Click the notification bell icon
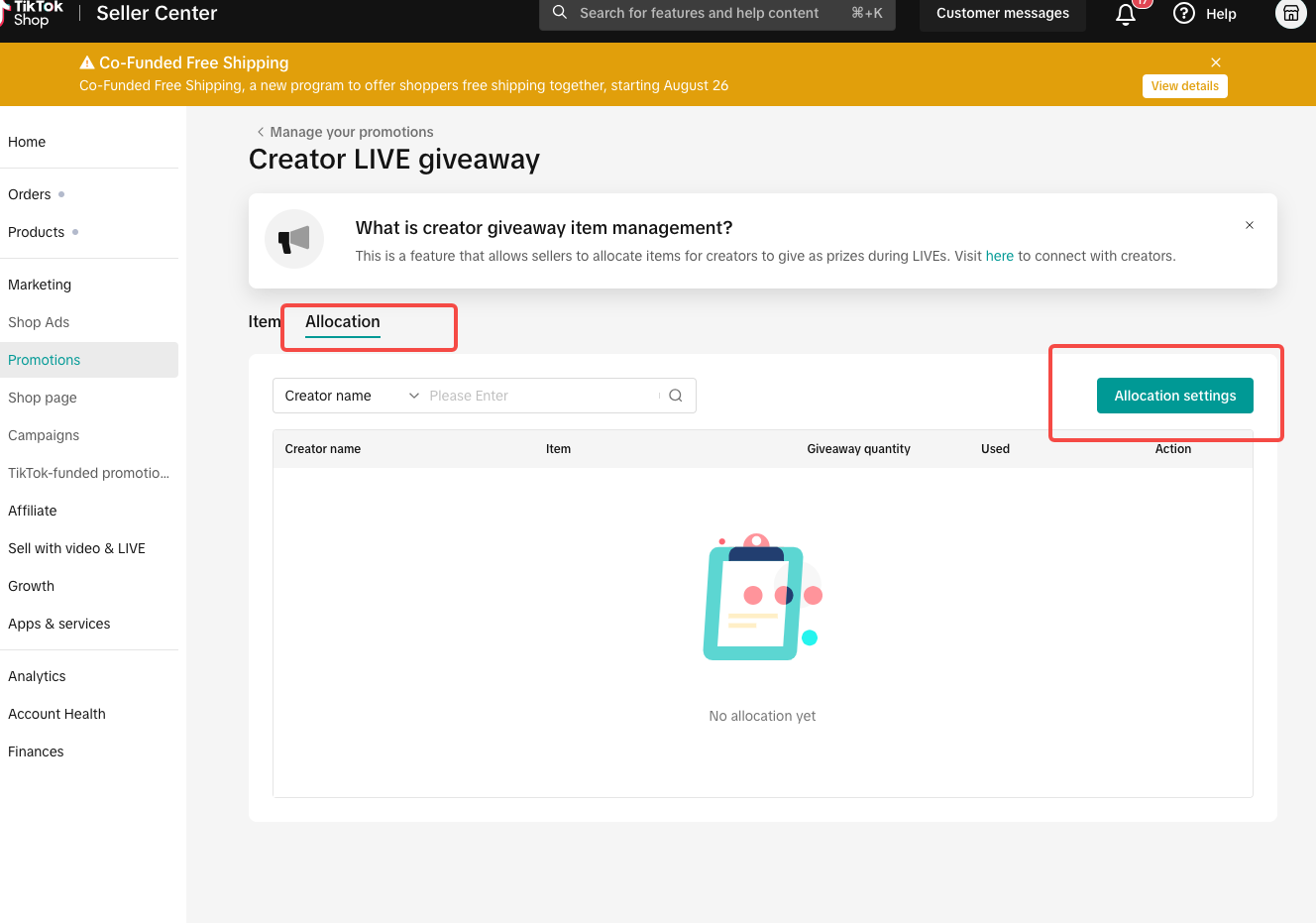The width and height of the screenshot is (1316, 923). [1126, 14]
